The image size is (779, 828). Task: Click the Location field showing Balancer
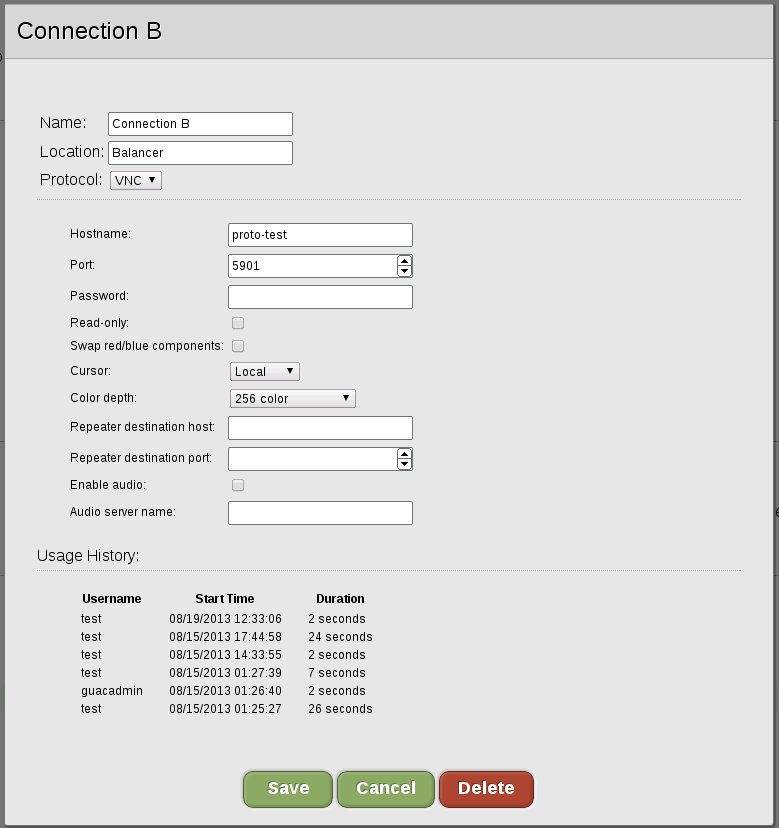[200, 153]
